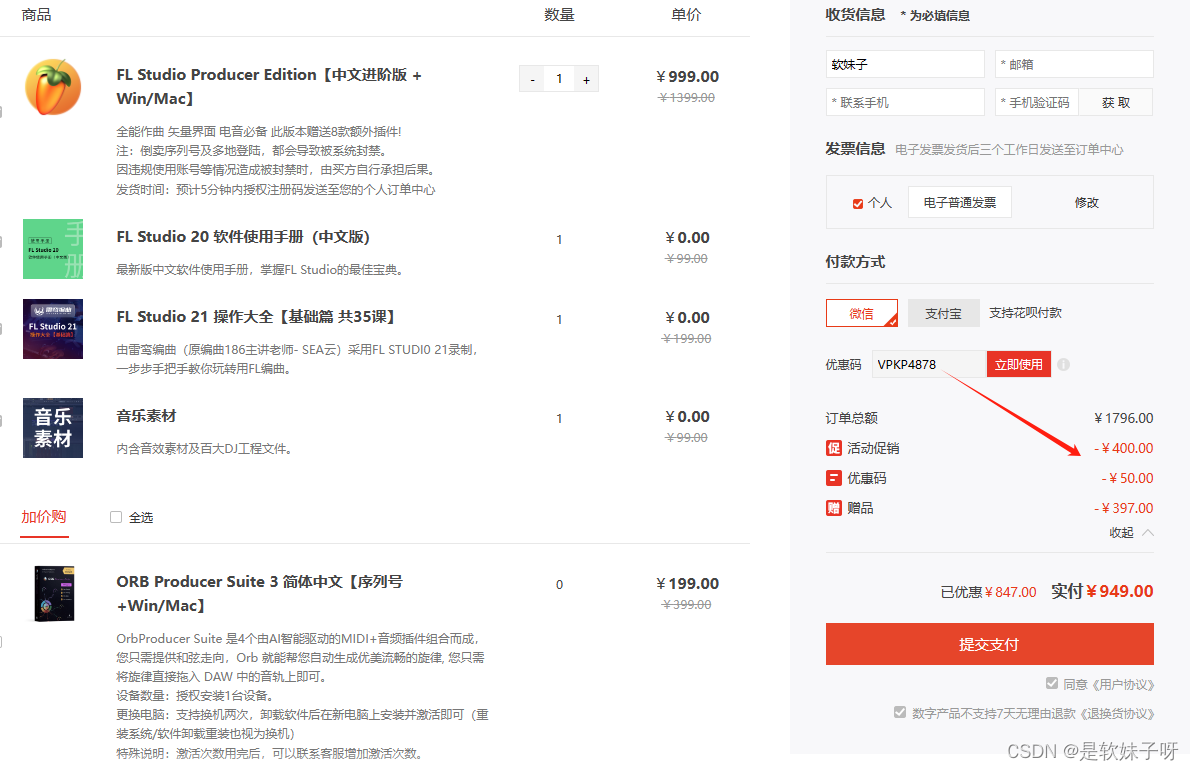This screenshot has width=1194, height=771.
Task: Click the 订单总额 ¥1796.00 amount
Action: 1123,418
